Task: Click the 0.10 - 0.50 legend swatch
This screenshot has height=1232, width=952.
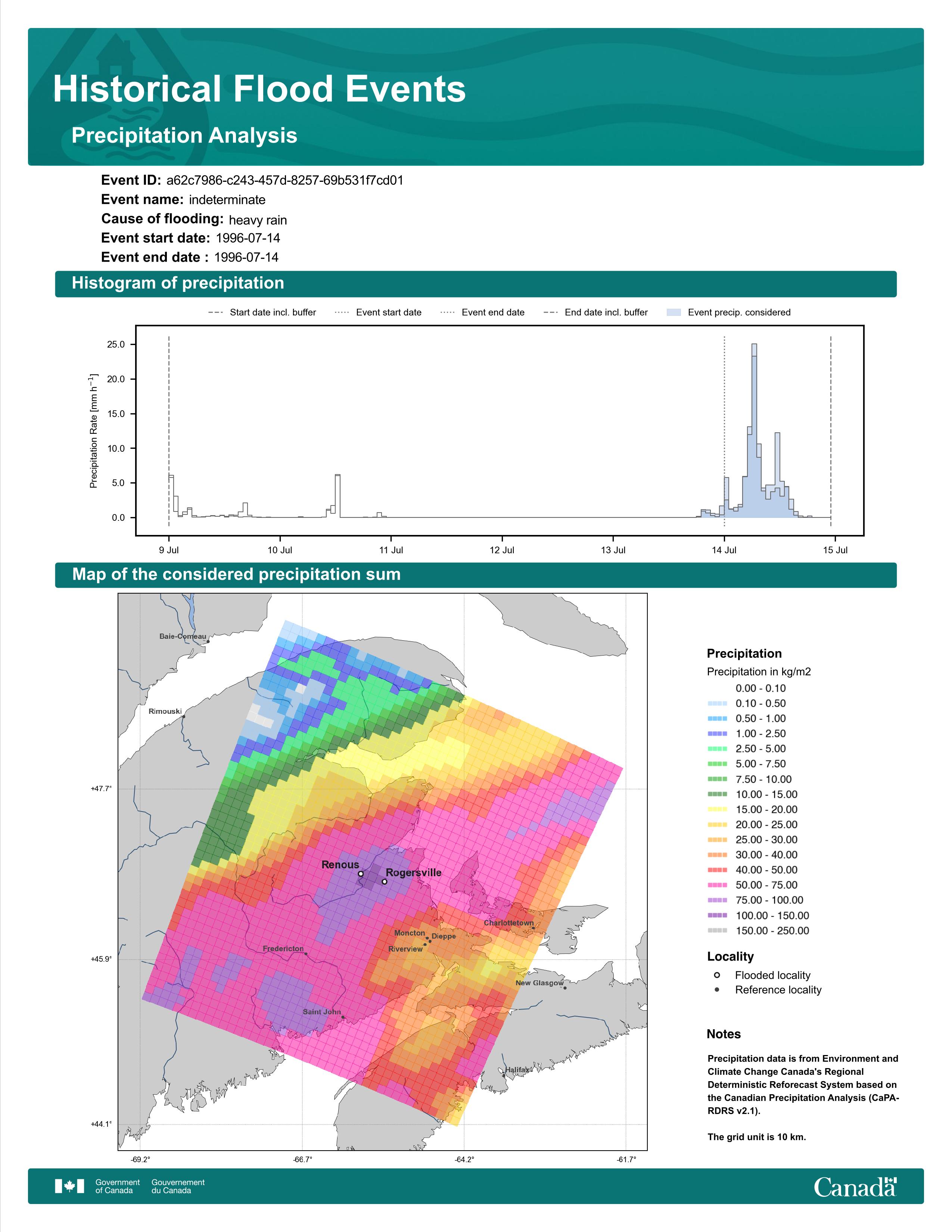Action: [718, 704]
